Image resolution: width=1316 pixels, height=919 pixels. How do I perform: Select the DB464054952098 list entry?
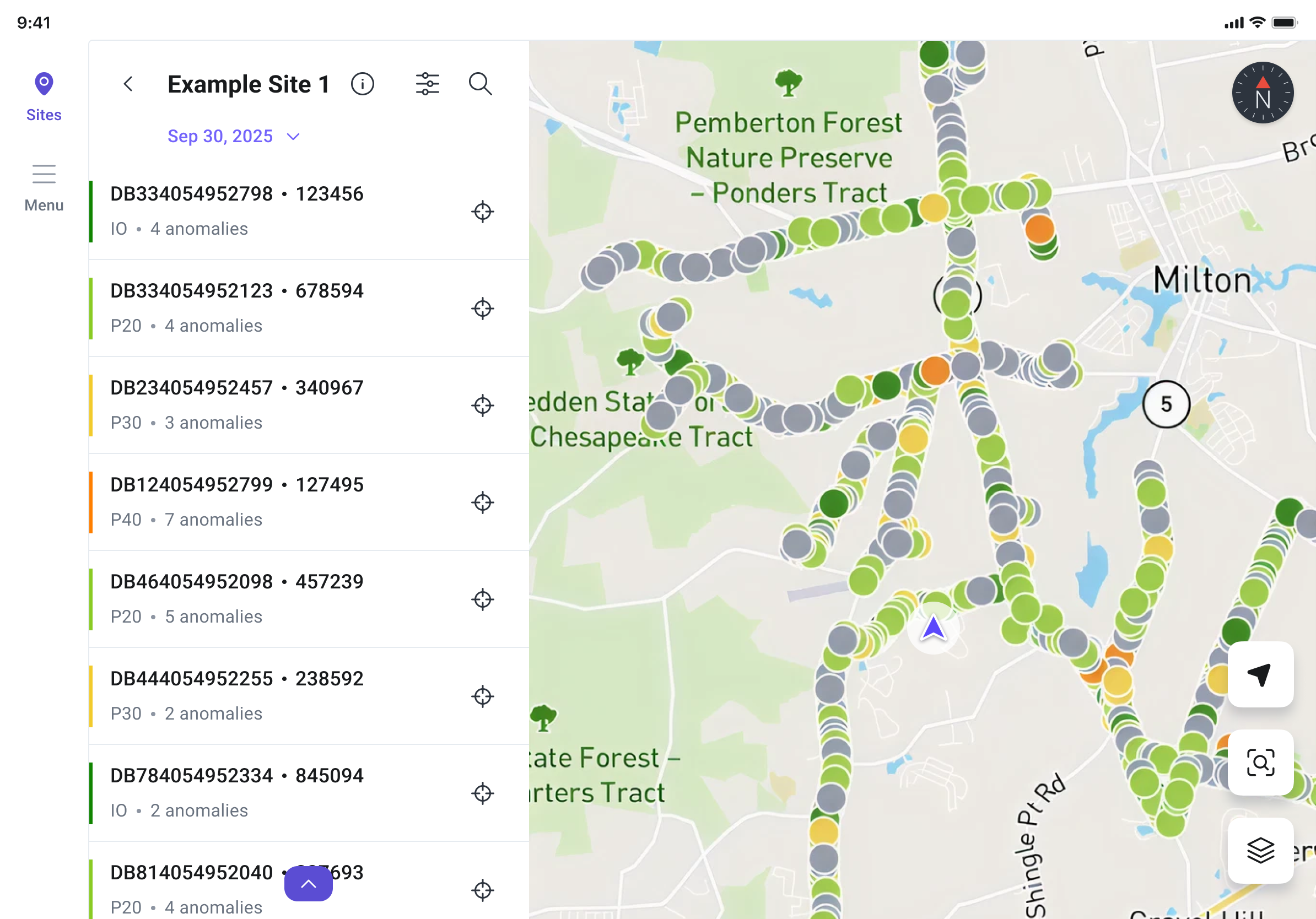(309, 599)
